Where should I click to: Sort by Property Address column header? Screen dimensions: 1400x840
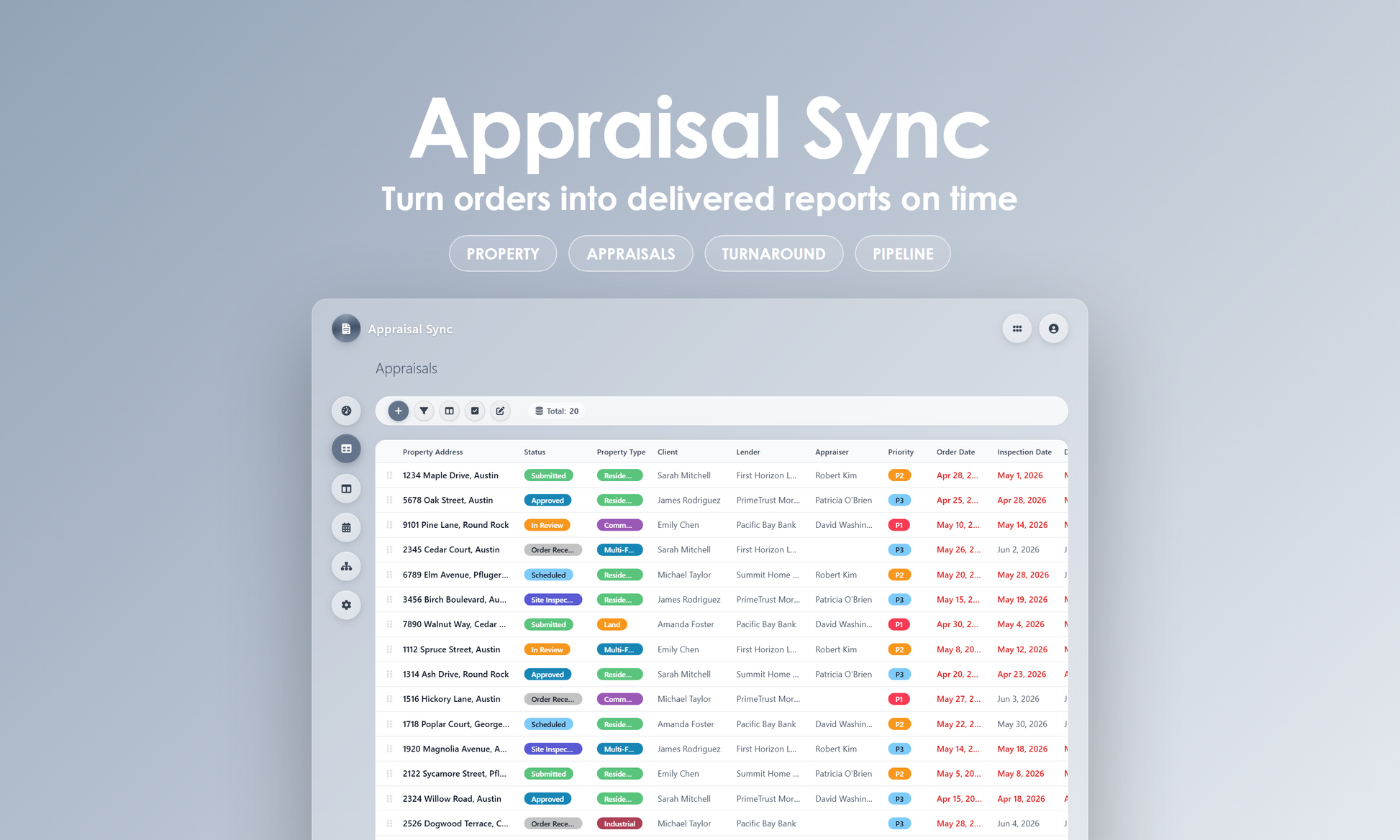click(x=432, y=452)
